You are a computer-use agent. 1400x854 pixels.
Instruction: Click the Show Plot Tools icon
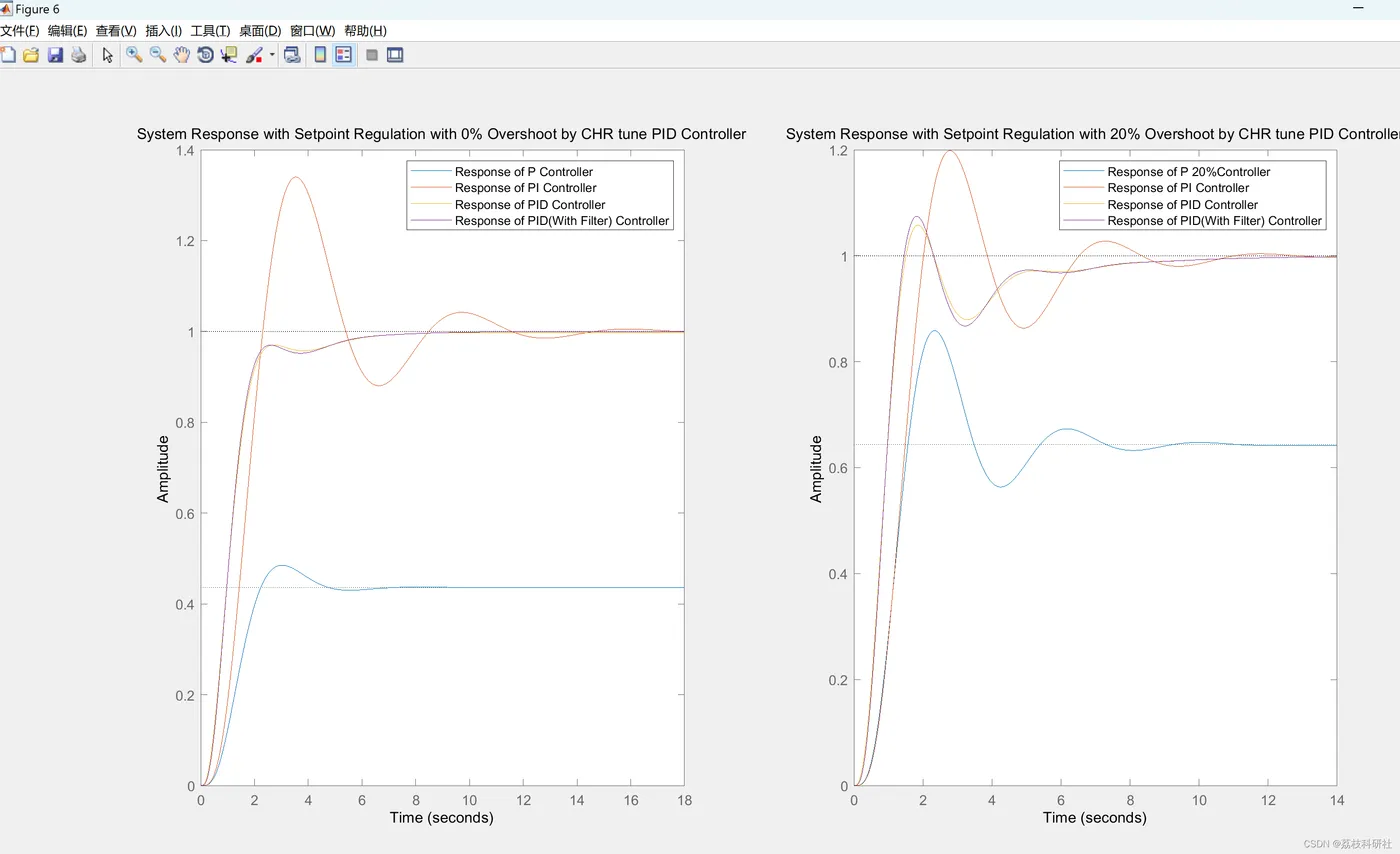(395, 55)
